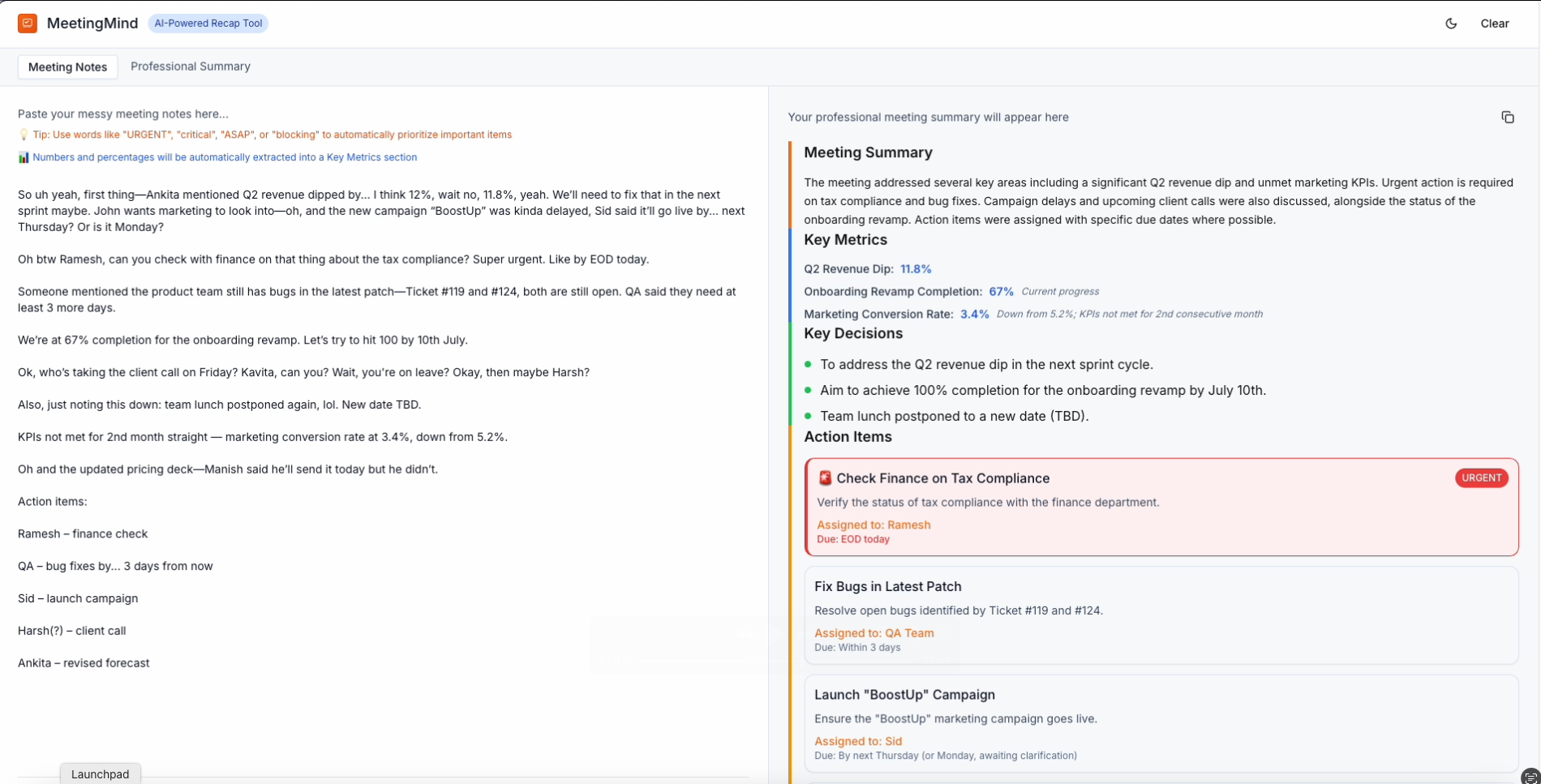Switch to the Meeting Notes tab

coord(67,67)
